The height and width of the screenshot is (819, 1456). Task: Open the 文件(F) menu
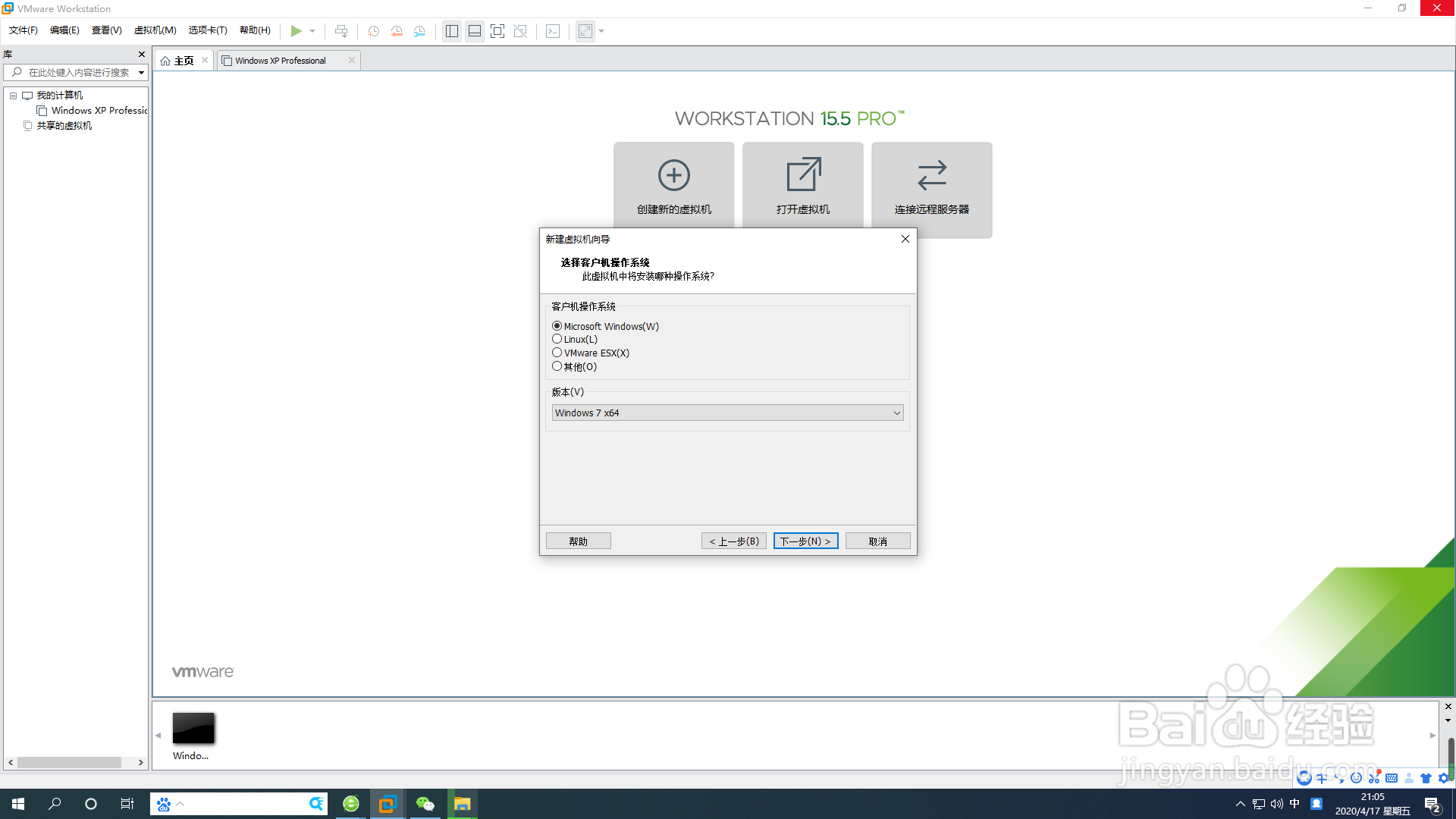[24, 30]
